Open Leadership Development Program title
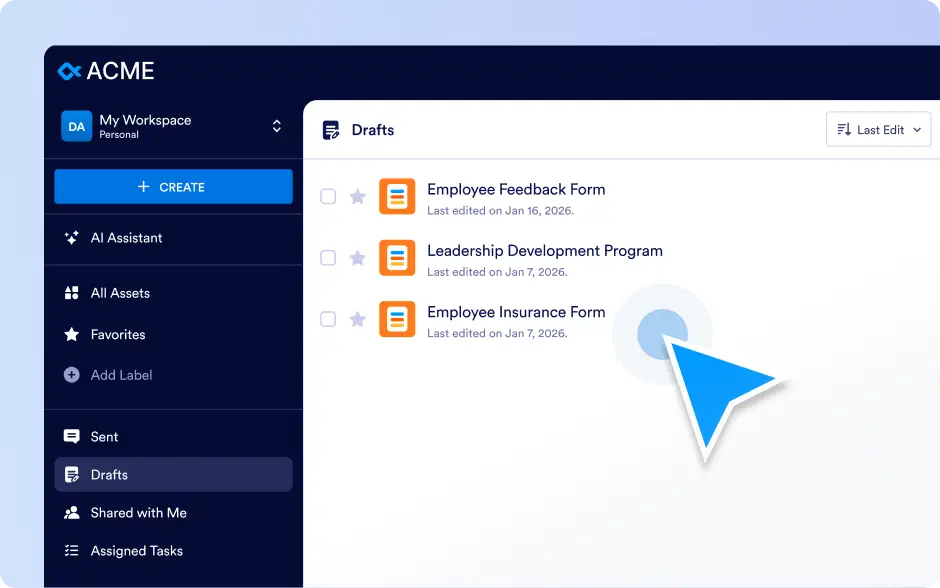Viewport: 940px width, 588px height. click(x=545, y=251)
